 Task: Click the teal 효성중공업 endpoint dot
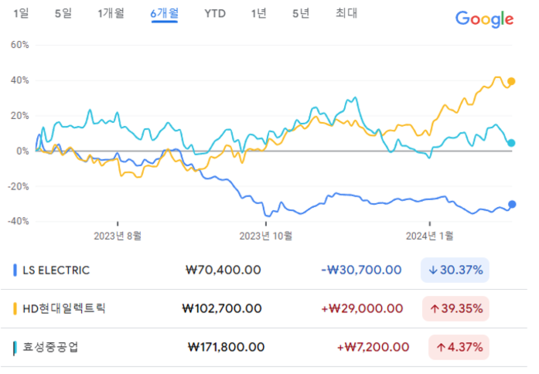click(511, 143)
